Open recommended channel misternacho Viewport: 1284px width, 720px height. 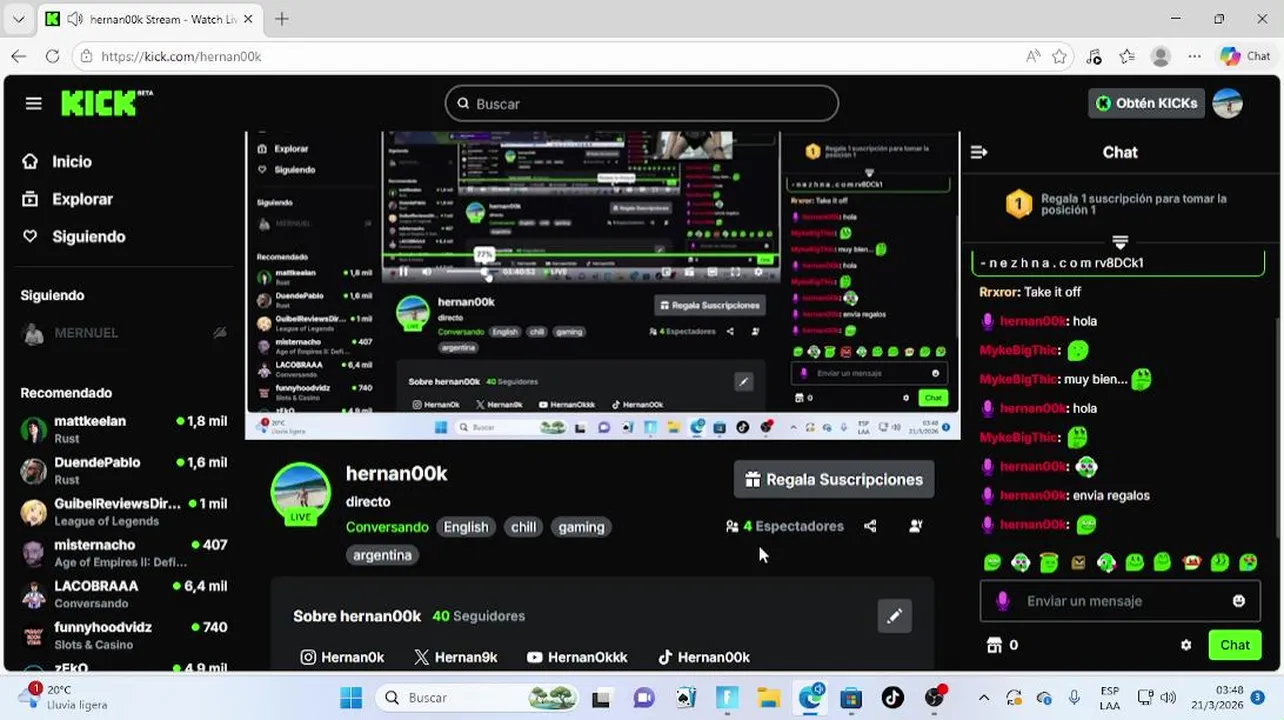(124, 553)
